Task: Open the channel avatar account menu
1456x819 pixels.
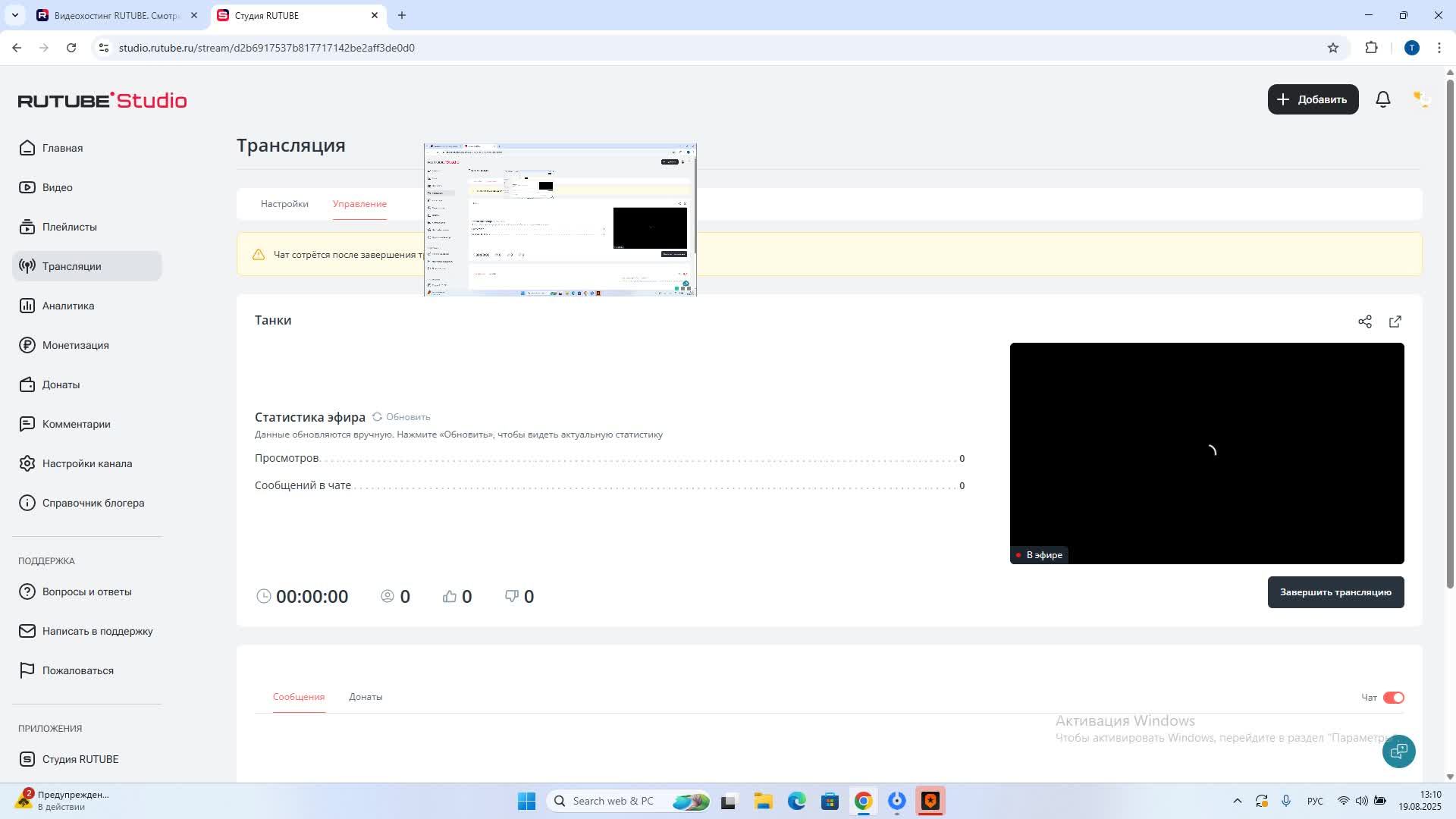Action: (1420, 99)
